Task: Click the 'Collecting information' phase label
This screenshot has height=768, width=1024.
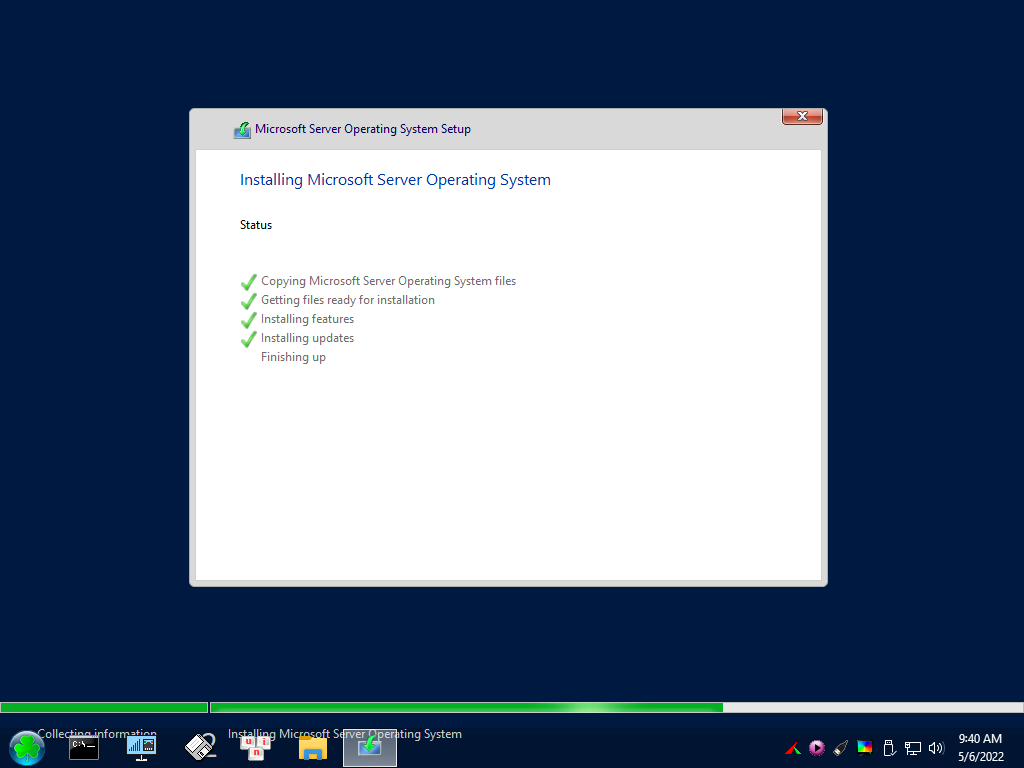Action: 97,733
